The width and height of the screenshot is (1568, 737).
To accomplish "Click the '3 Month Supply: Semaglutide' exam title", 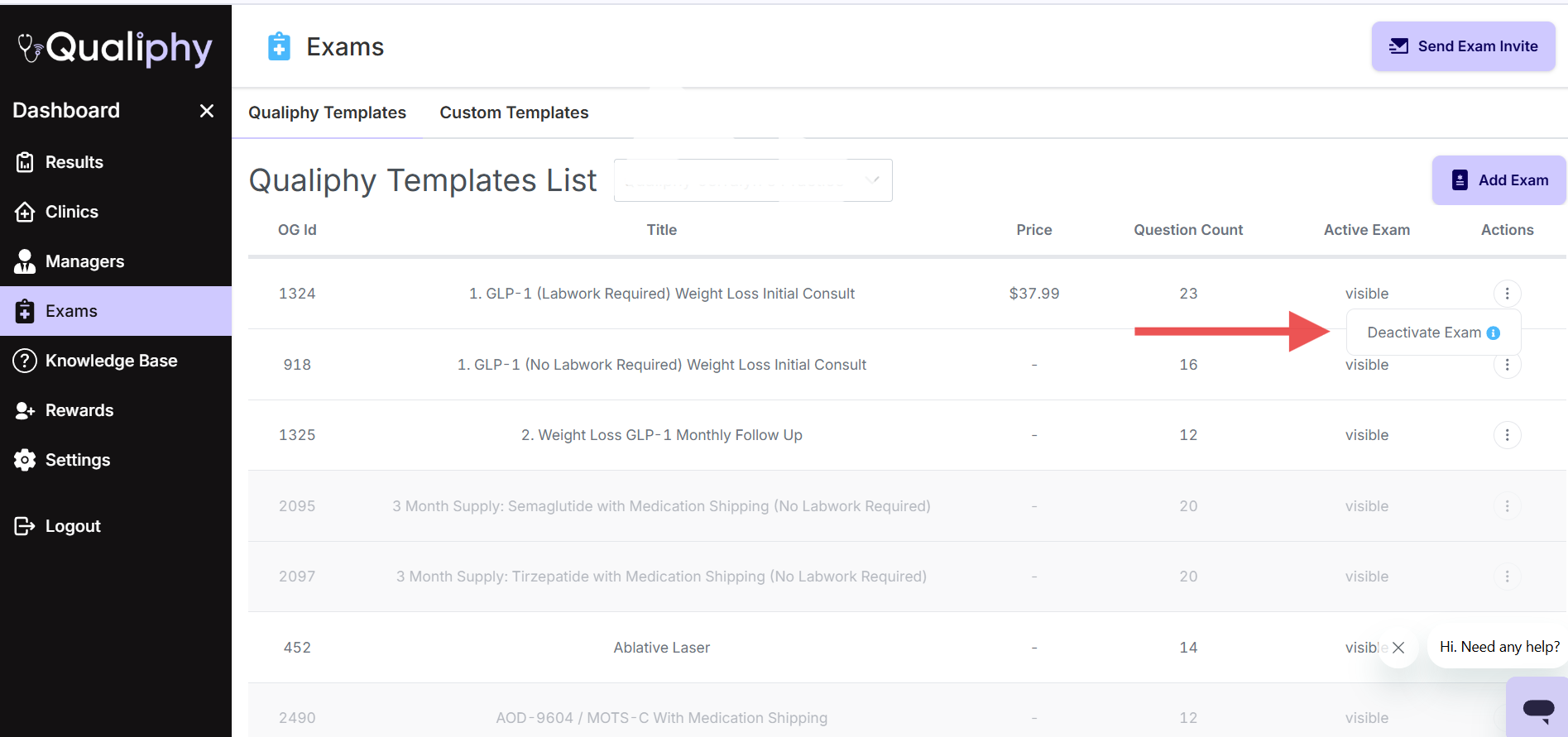I will [662, 506].
